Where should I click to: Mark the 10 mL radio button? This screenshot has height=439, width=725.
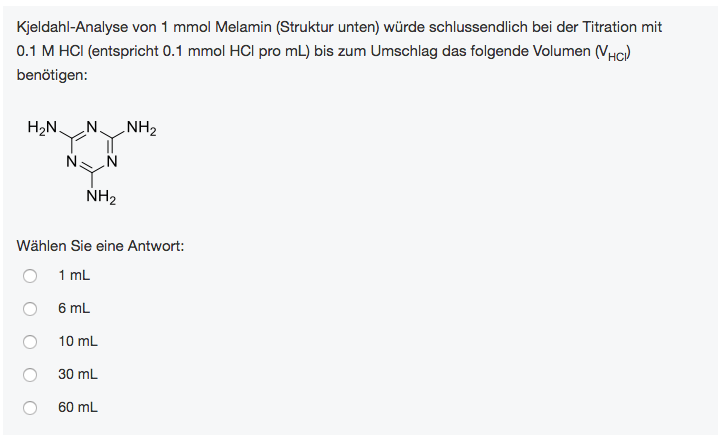(x=30, y=342)
